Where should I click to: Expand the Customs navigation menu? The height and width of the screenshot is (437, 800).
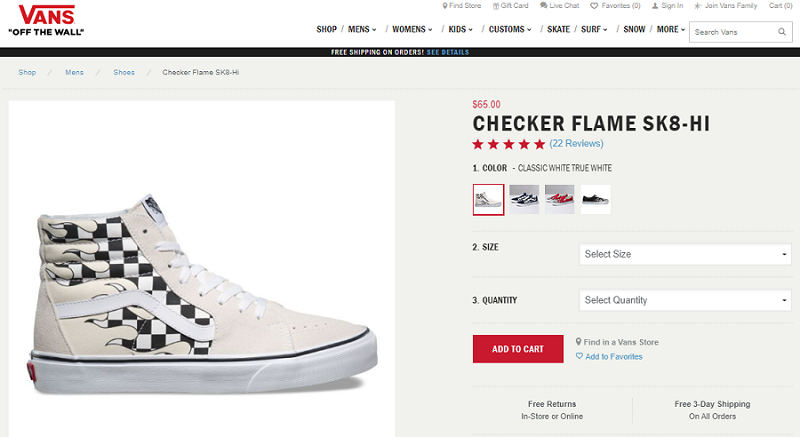pos(510,29)
